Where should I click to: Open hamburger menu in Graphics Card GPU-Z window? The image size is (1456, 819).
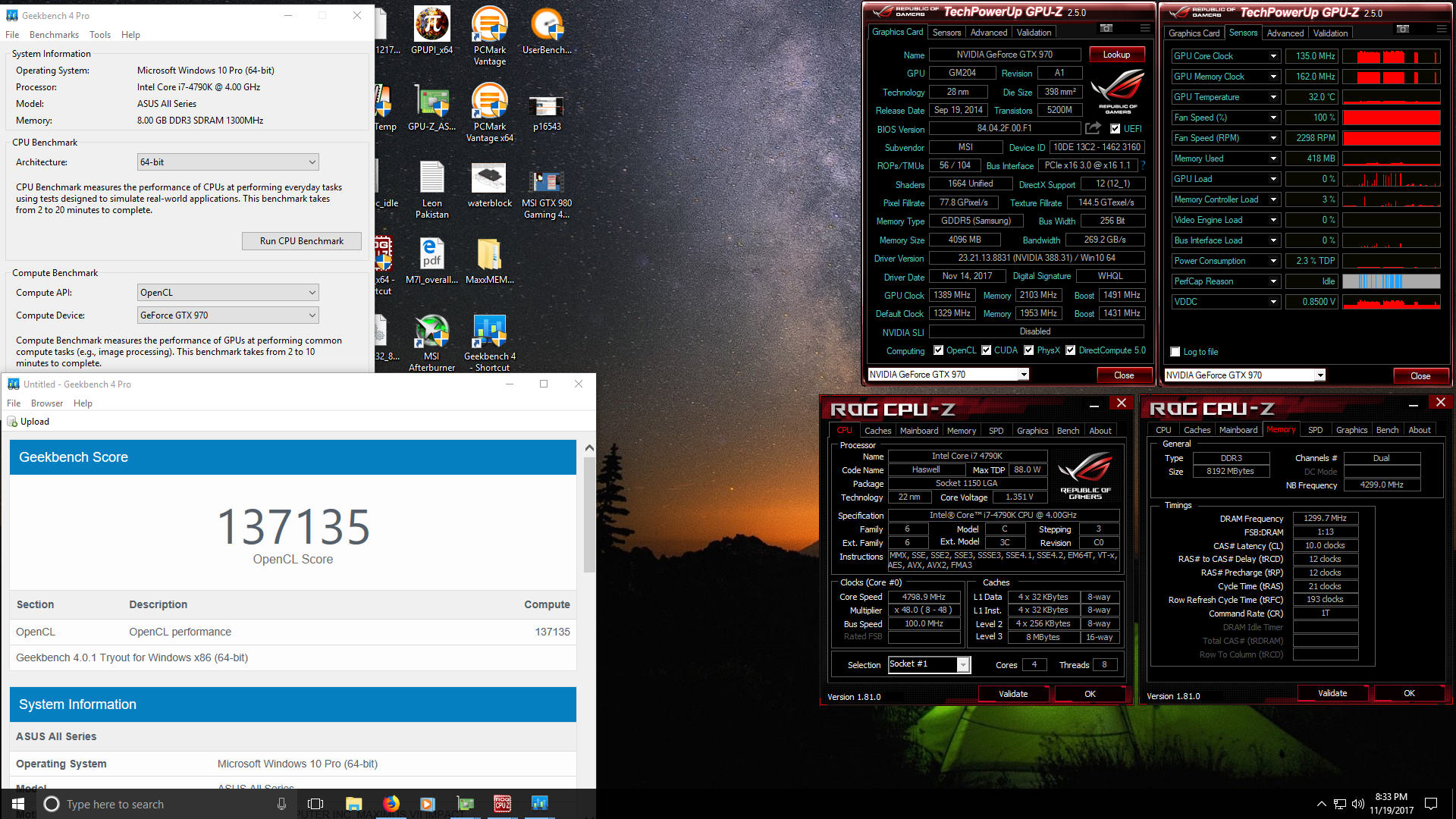(1145, 28)
